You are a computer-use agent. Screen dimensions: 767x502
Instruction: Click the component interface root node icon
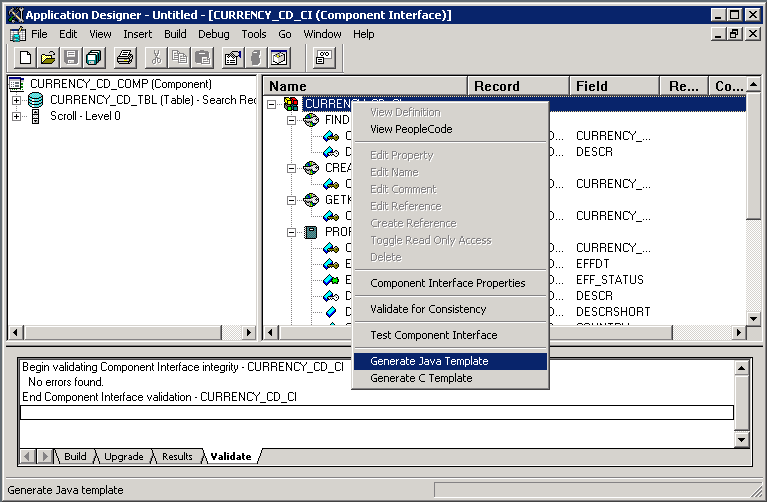tap(291, 104)
